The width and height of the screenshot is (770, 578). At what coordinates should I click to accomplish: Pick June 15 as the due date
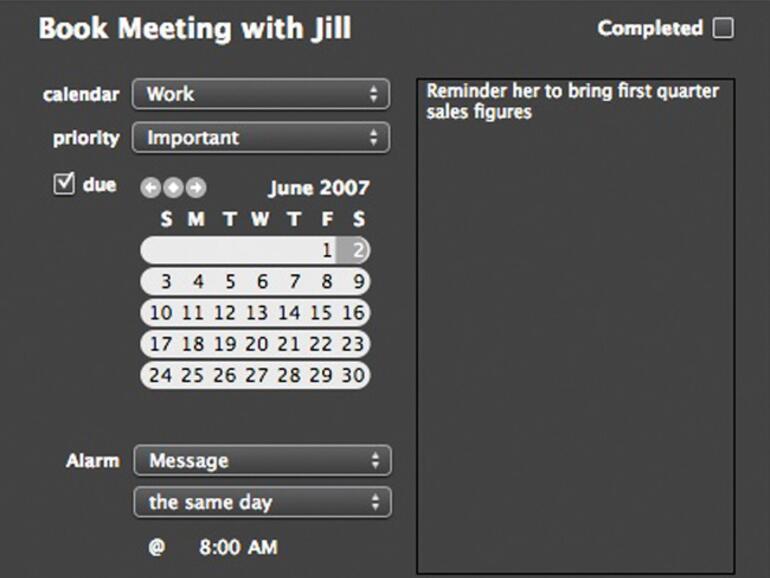[322, 313]
